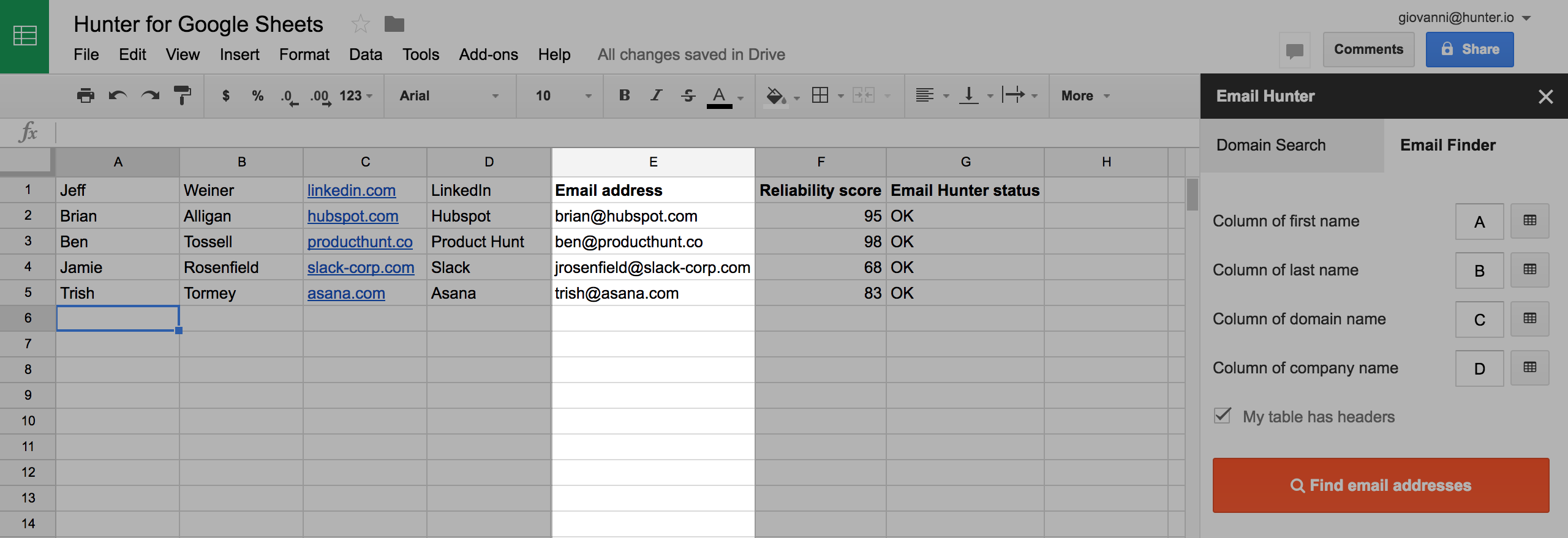This screenshot has height=538, width=1568.
Task: Open the Format menu
Action: click(x=304, y=54)
